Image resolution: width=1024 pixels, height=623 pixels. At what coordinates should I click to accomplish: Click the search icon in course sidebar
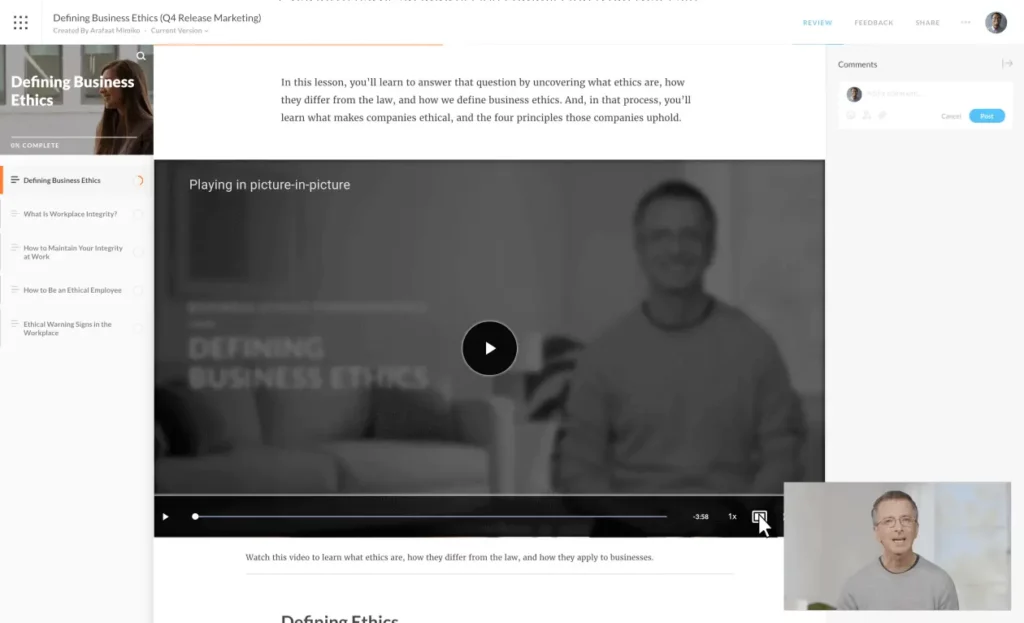point(141,56)
